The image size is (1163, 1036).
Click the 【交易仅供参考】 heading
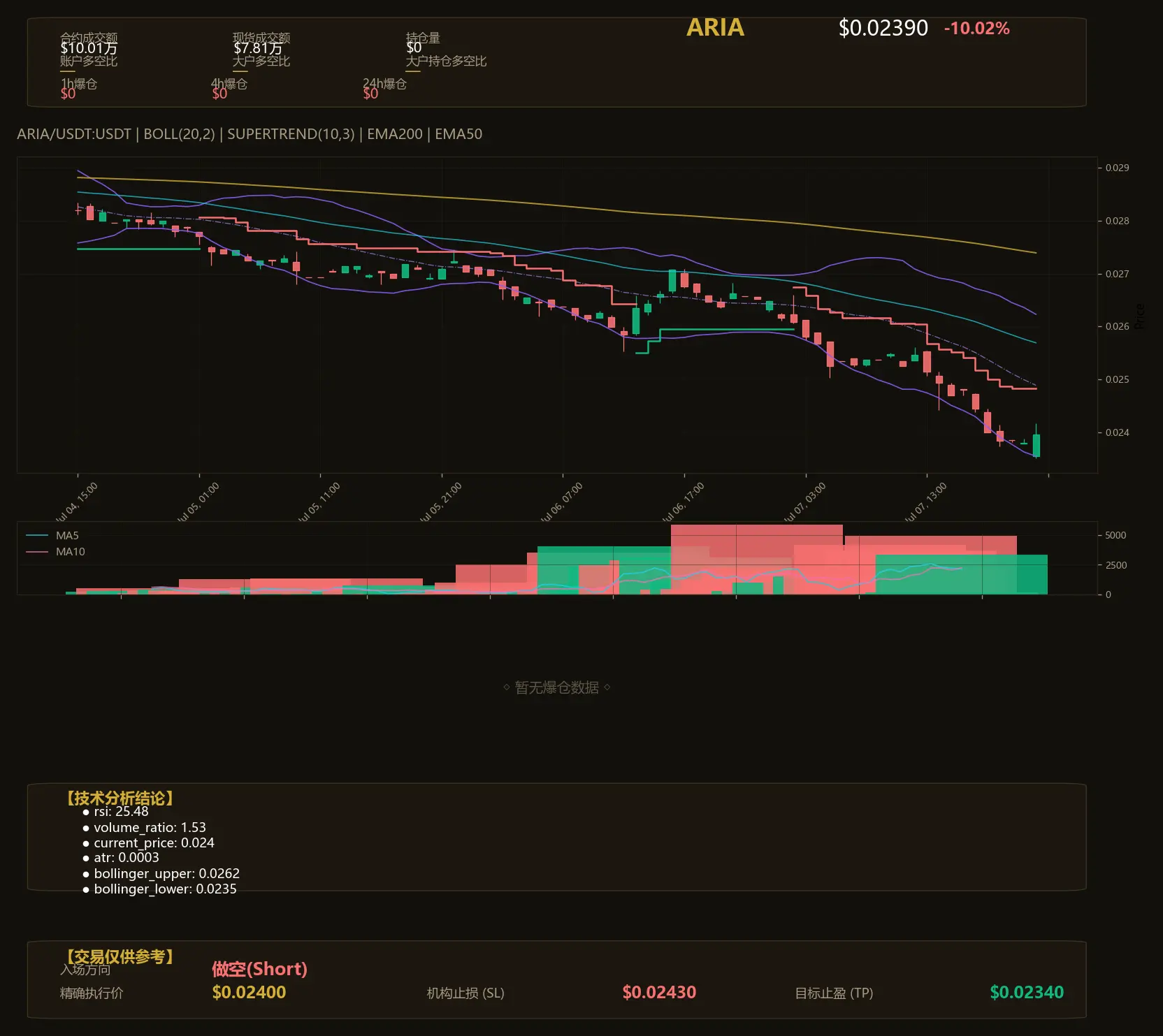(120, 956)
